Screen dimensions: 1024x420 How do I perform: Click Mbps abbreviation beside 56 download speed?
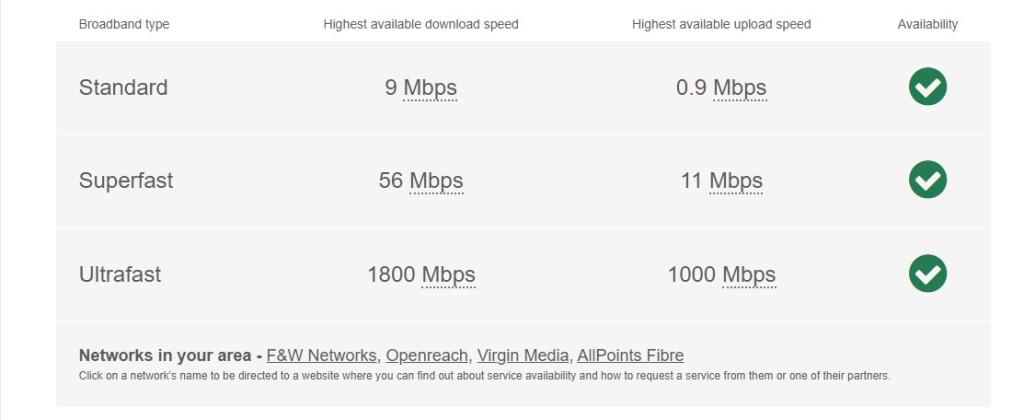436,181
